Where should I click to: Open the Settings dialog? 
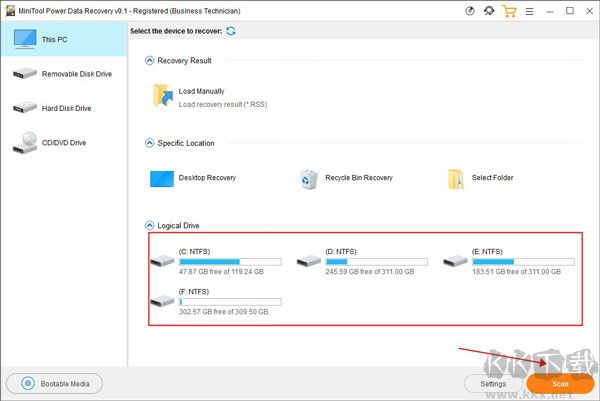pyautogui.click(x=493, y=383)
